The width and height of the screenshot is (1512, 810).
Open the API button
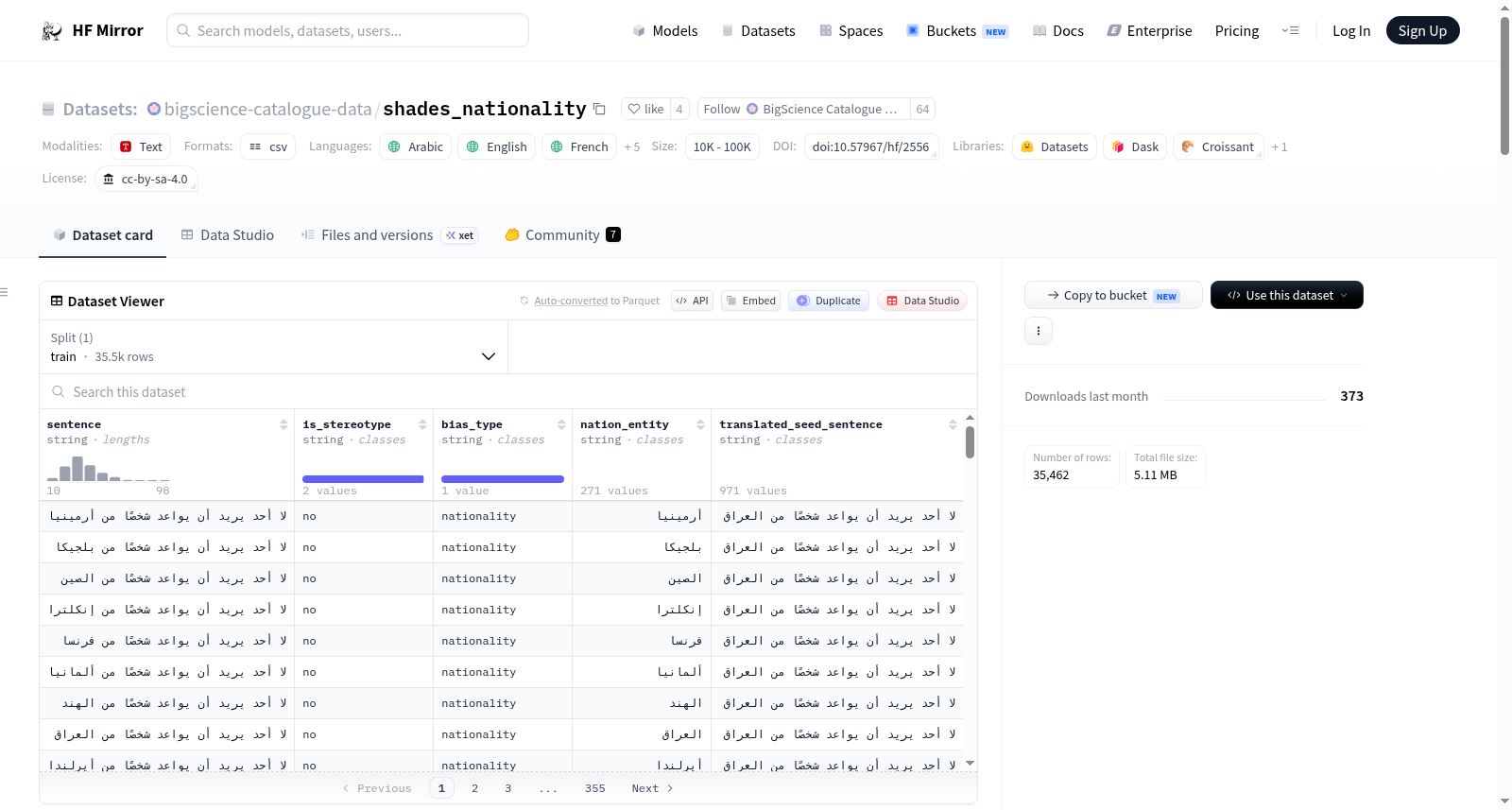tap(692, 301)
